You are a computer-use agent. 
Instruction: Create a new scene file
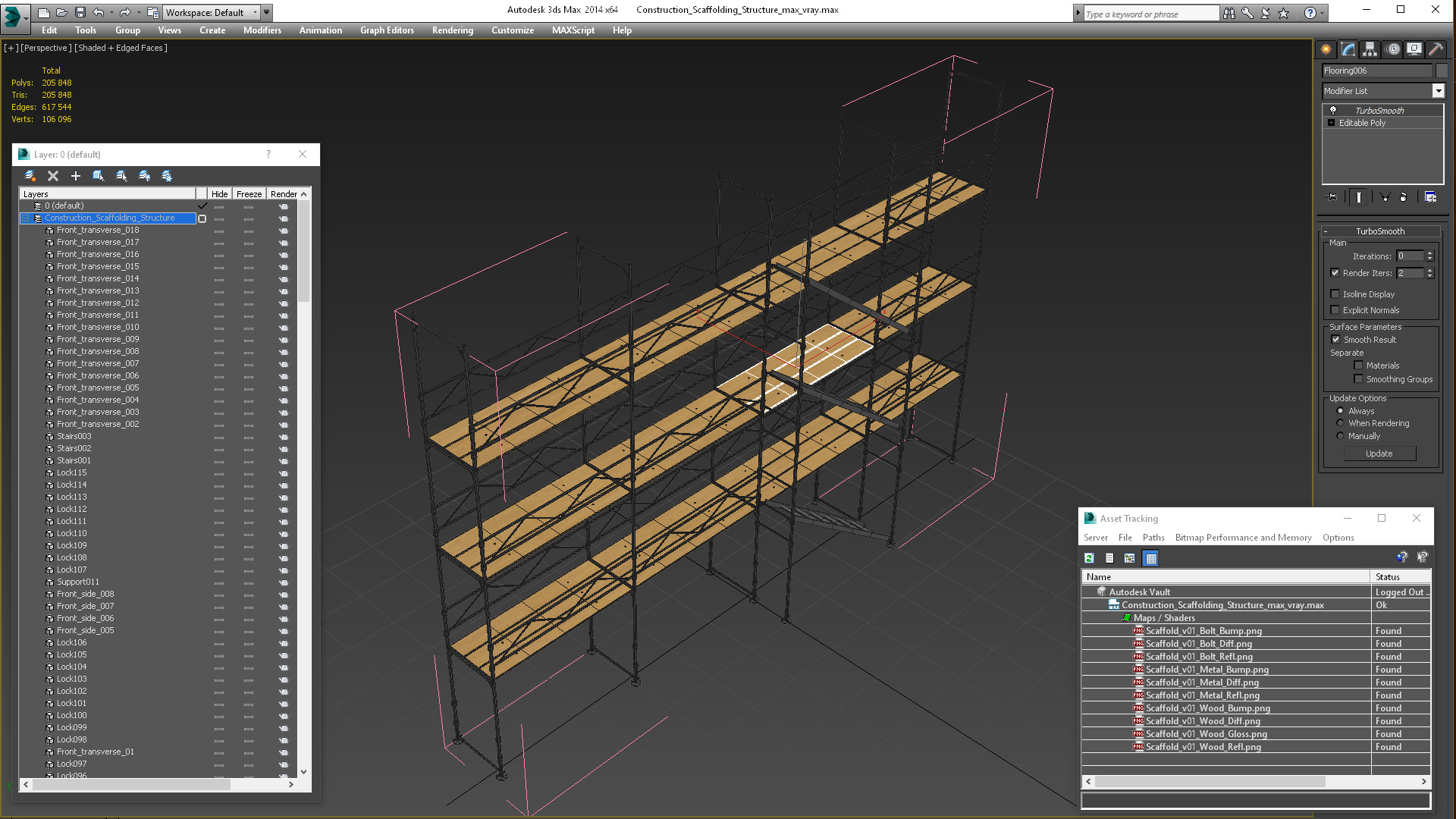[x=44, y=12]
